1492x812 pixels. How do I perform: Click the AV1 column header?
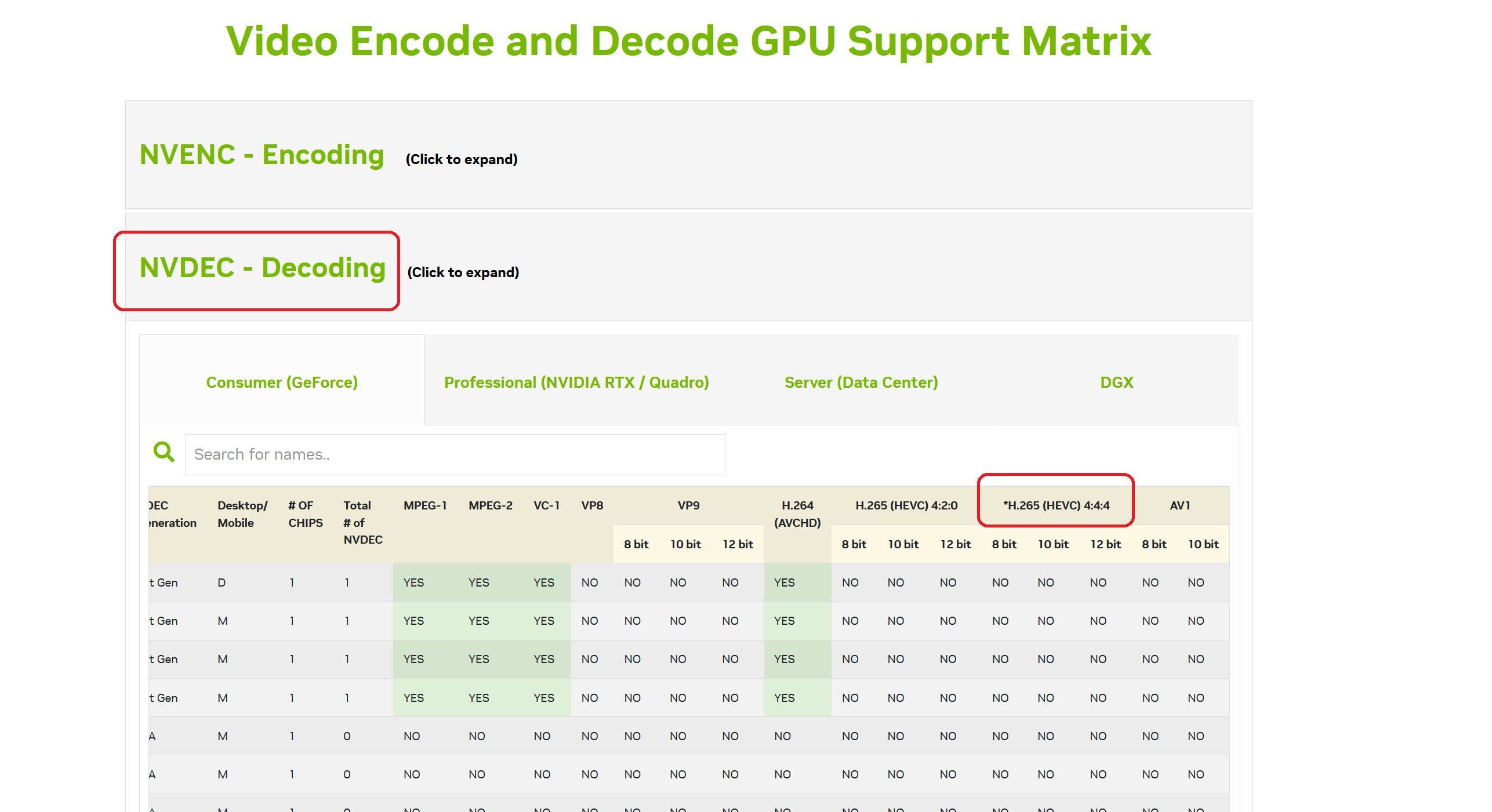[1179, 505]
